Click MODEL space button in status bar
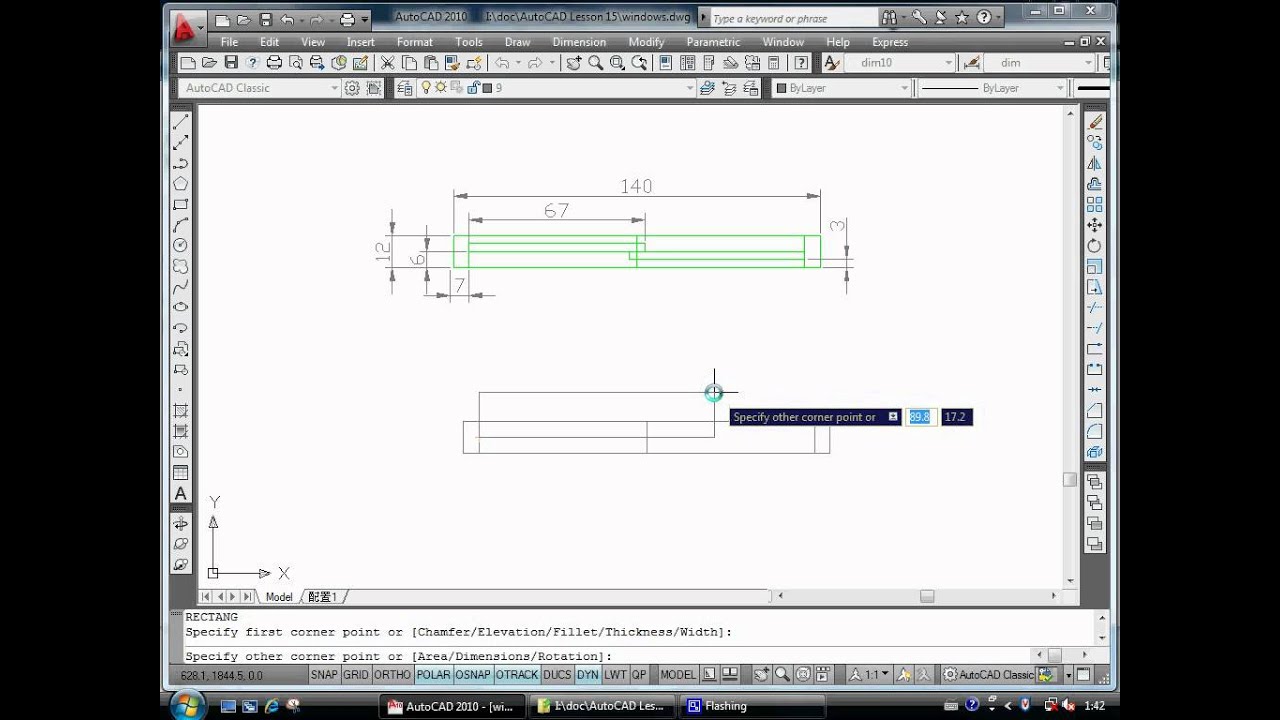The image size is (1280, 720). pyautogui.click(x=678, y=675)
